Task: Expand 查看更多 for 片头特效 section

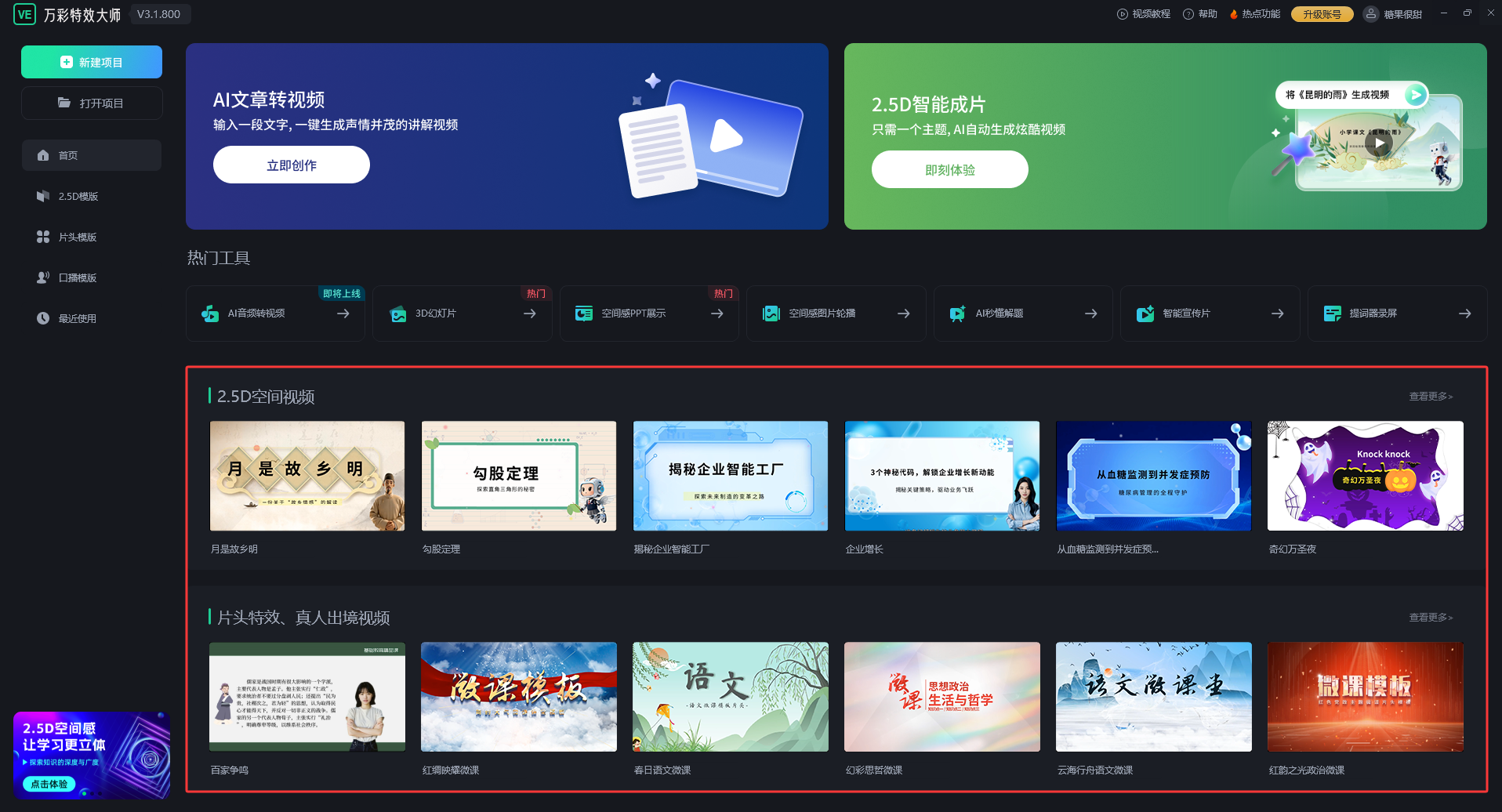Action: pyautogui.click(x=1431, y=618)
